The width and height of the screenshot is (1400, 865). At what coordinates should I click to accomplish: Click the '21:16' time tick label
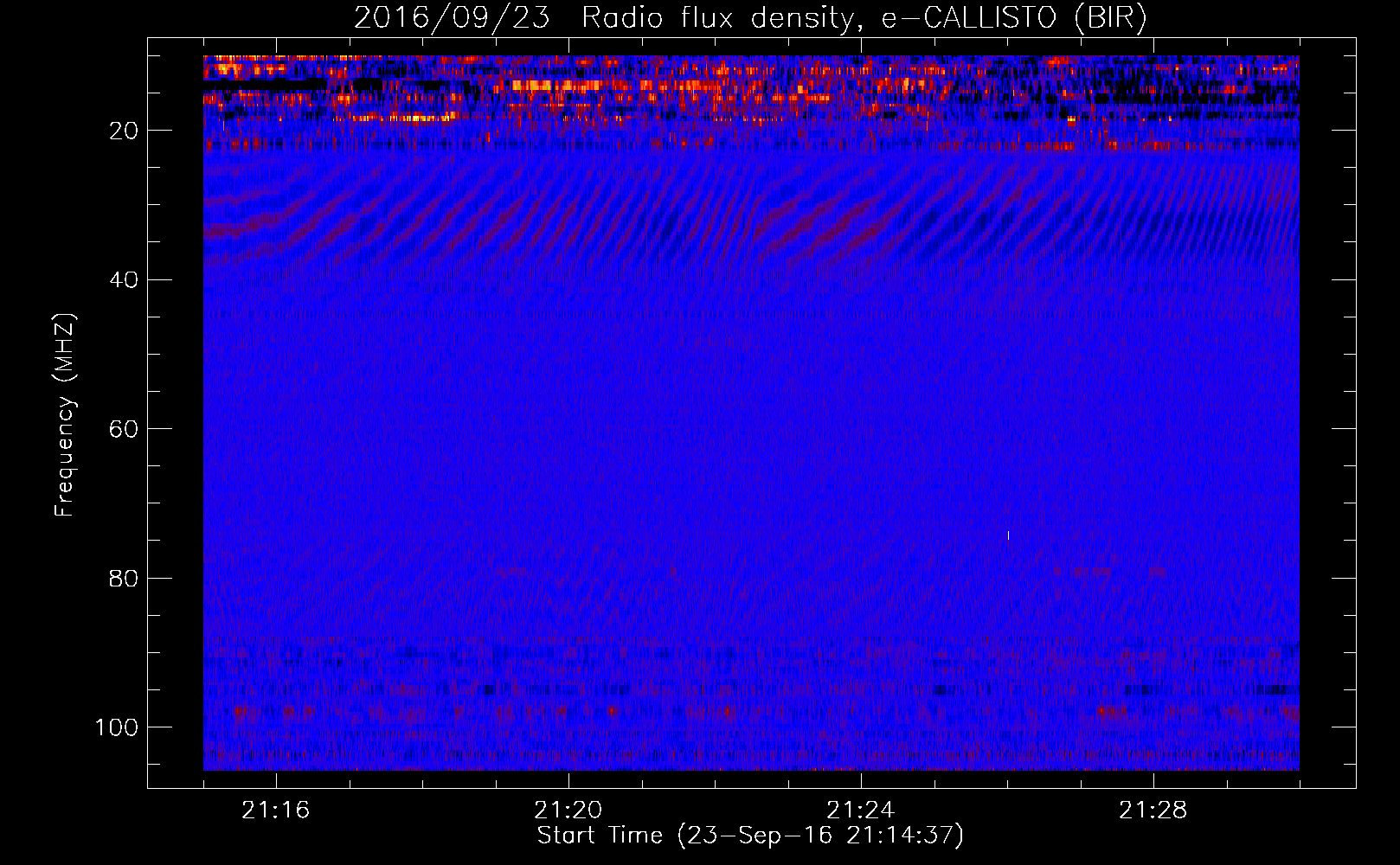pos(275,811)
